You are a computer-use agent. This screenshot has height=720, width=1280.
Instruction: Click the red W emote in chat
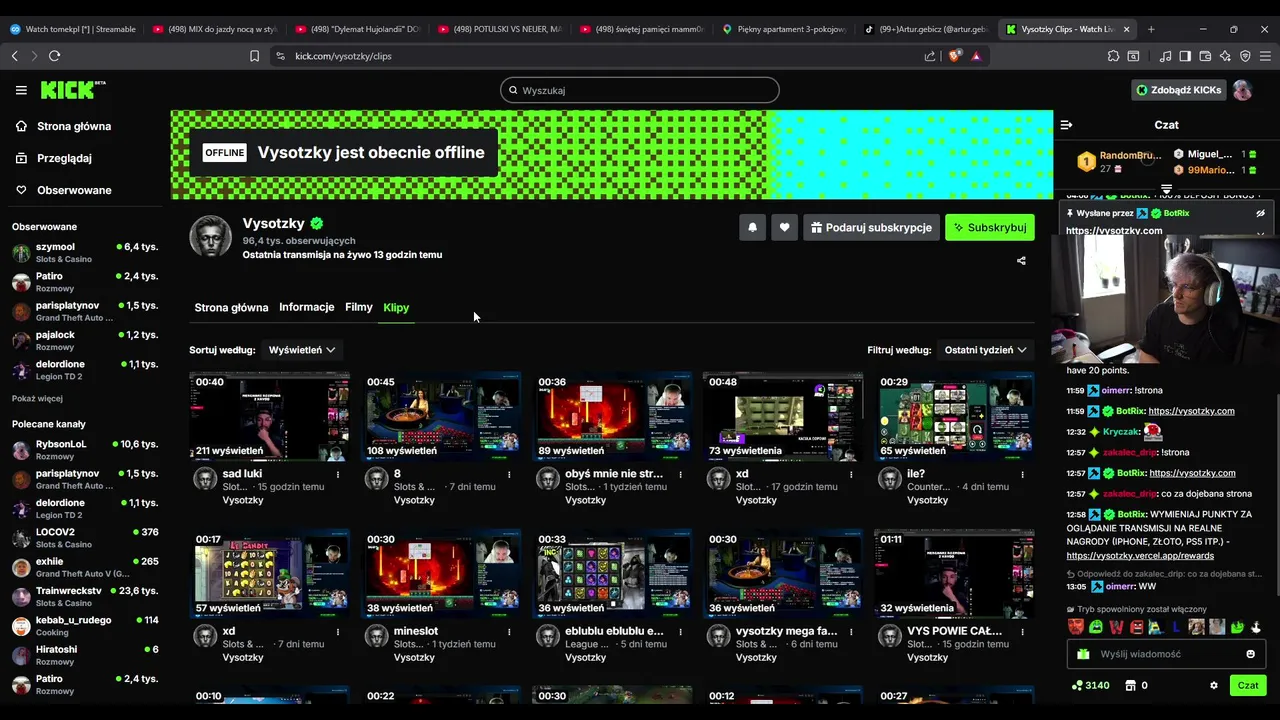click(1116, 627)
